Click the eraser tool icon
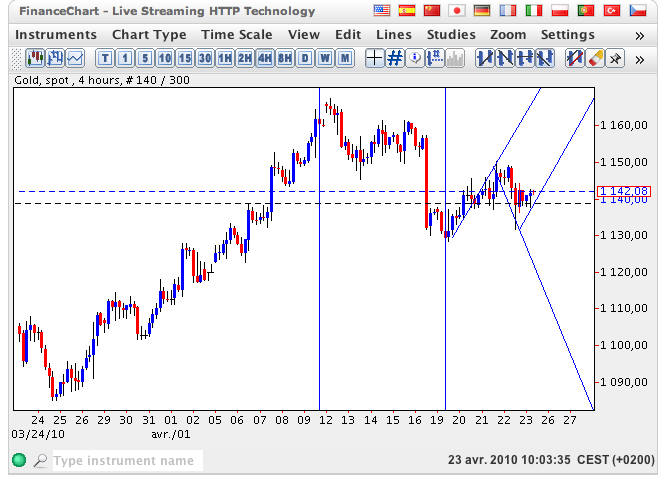Viewport: 668px width, 485px height. 595,58
